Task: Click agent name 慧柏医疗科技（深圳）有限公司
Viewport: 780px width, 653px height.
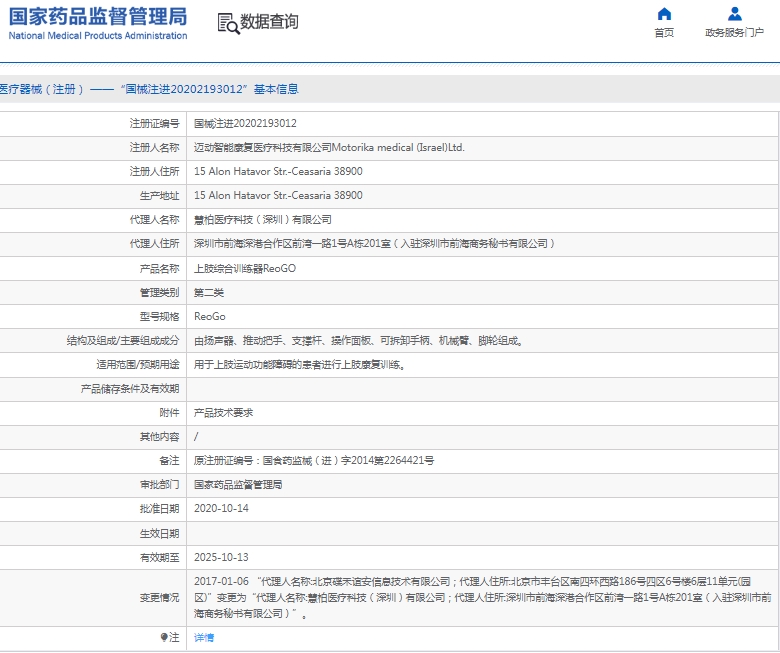Action: [263, 219]
